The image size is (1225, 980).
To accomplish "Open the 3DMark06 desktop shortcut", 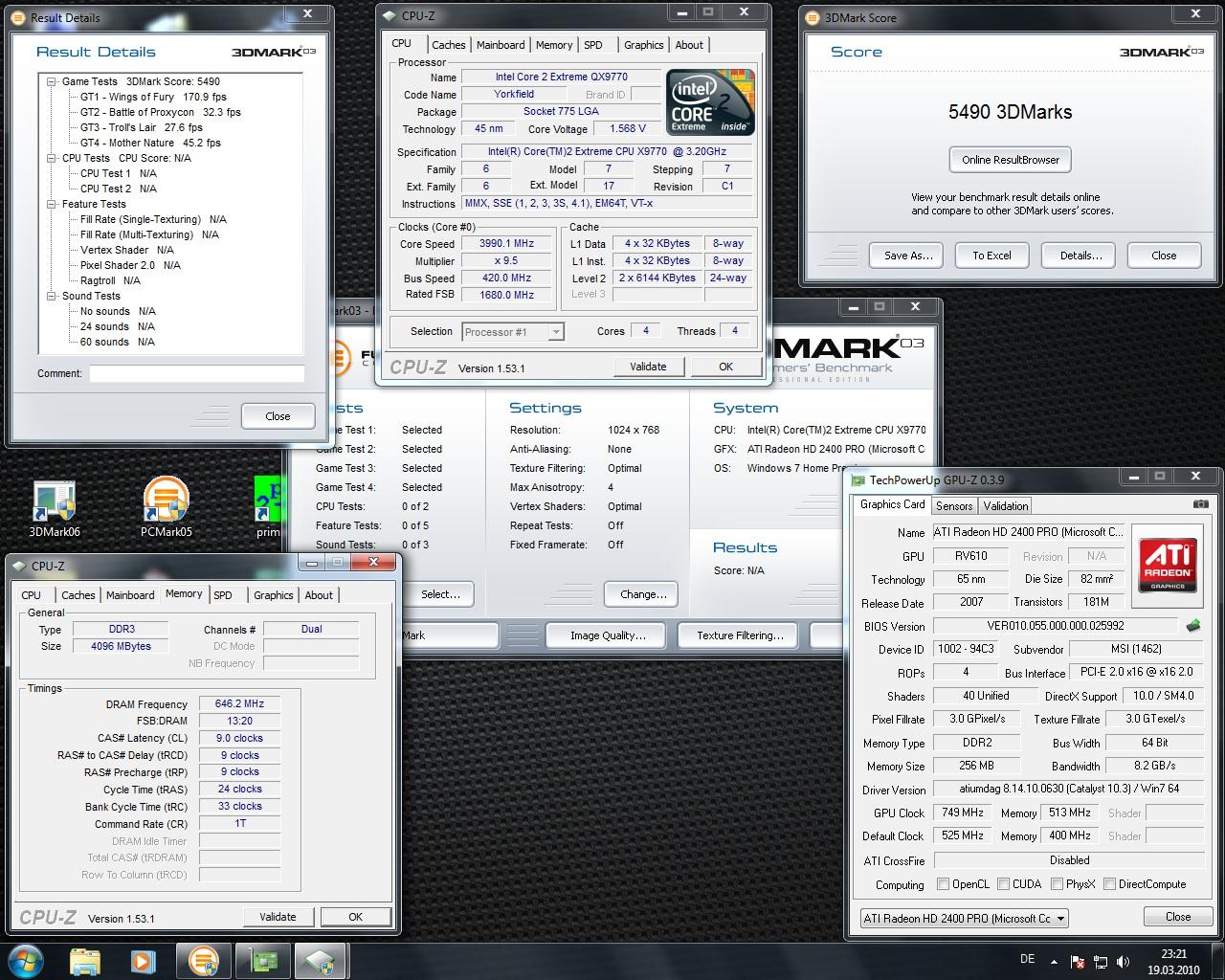I will (55, 507).
